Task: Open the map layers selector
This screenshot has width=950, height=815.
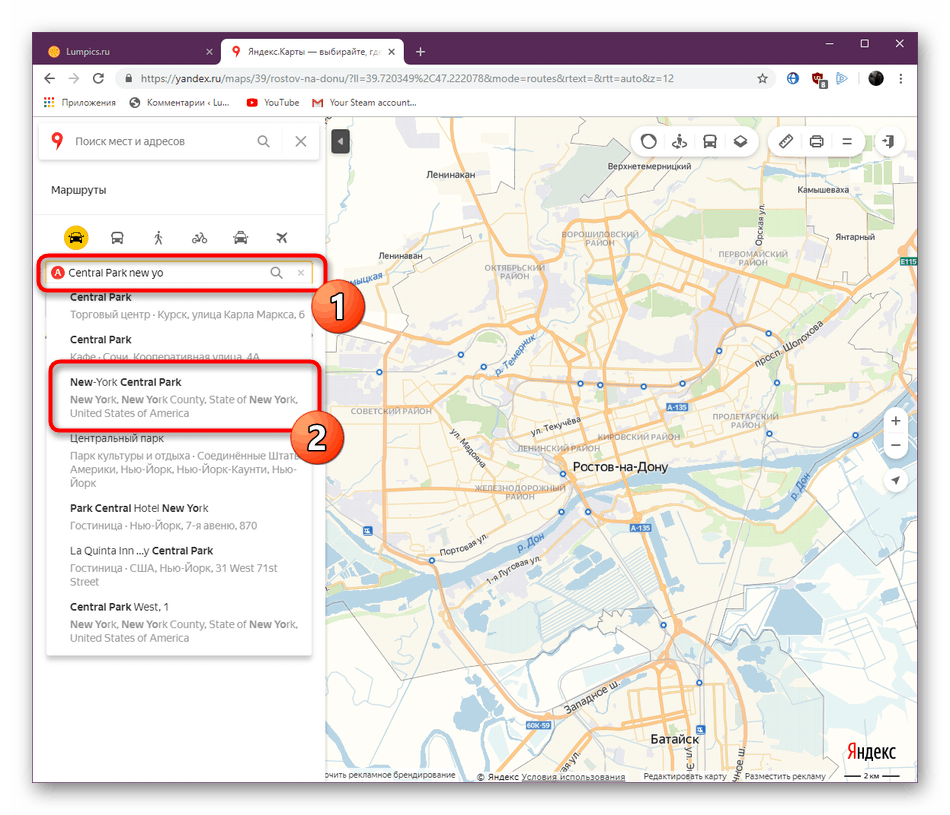Action: coord(740,142)
